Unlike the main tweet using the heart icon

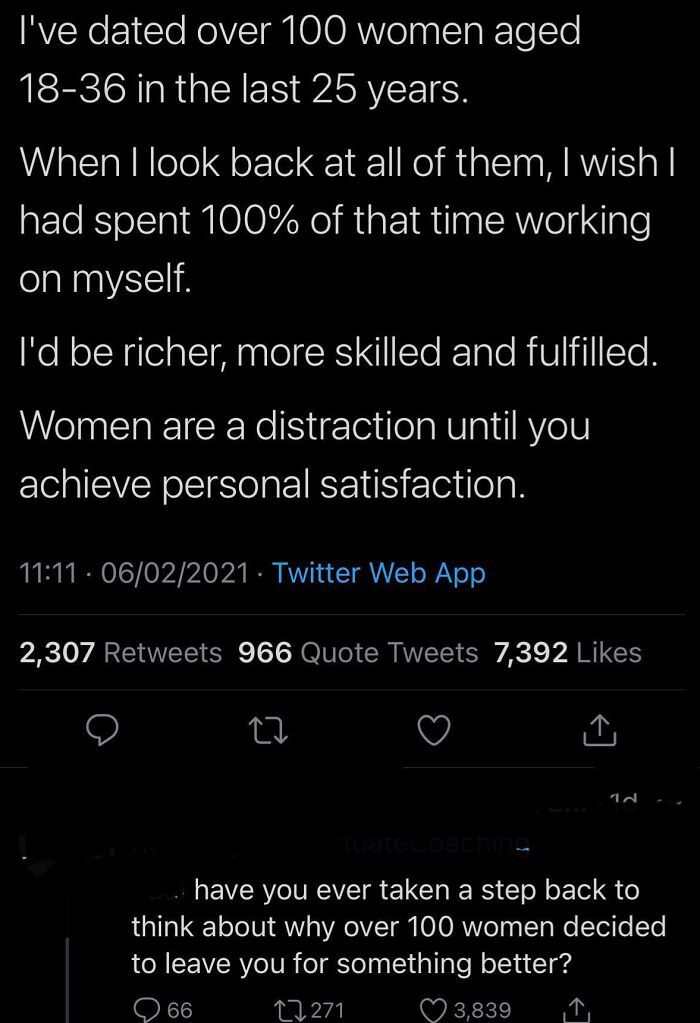click(433, 731)
